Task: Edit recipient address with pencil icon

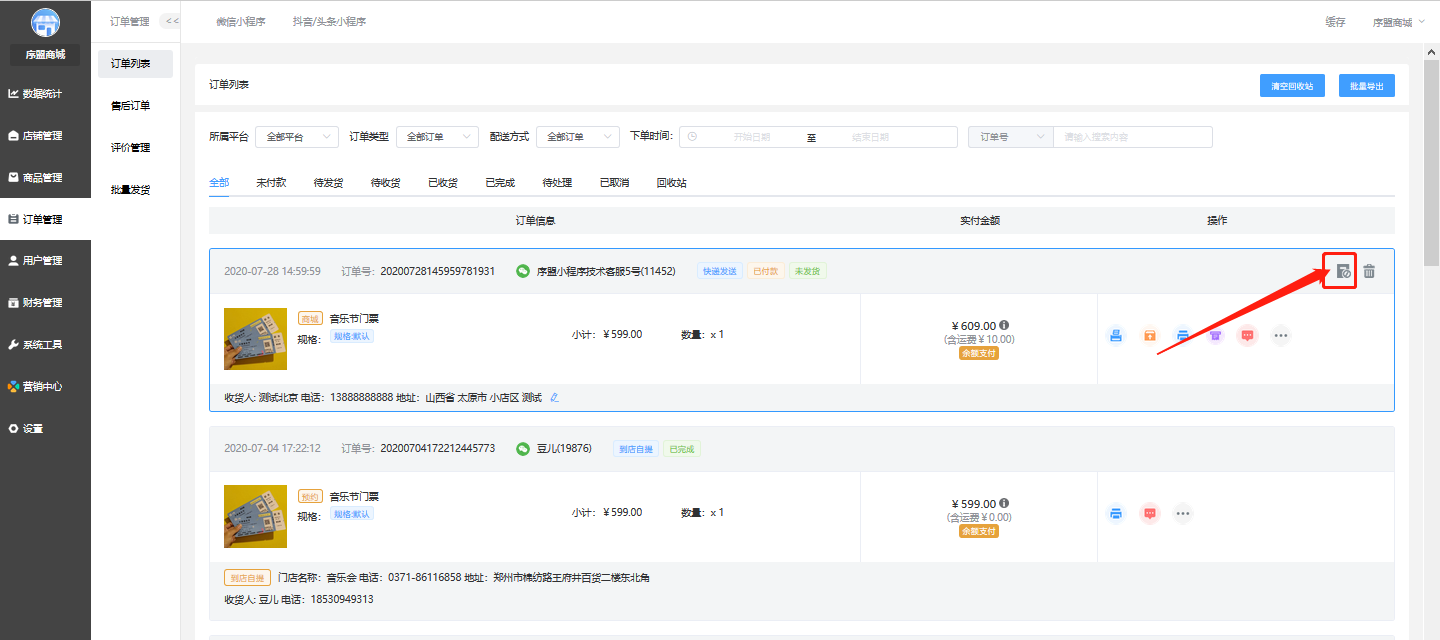Action: coord(555,398)
